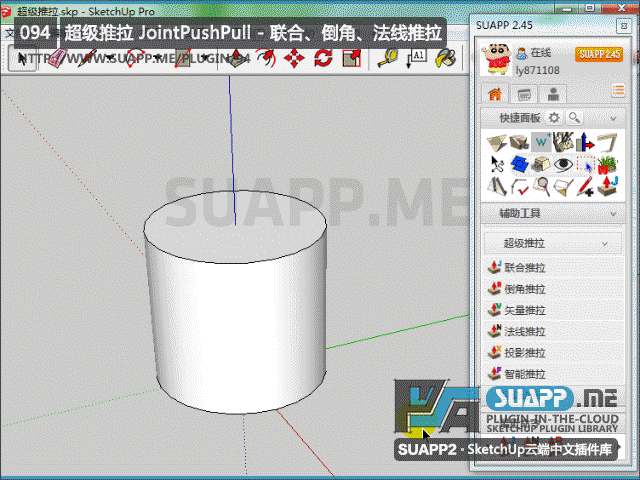640x480 pixels.
Task: Click the orange SUAPP 2.45 badge
Action: [599, 54]
